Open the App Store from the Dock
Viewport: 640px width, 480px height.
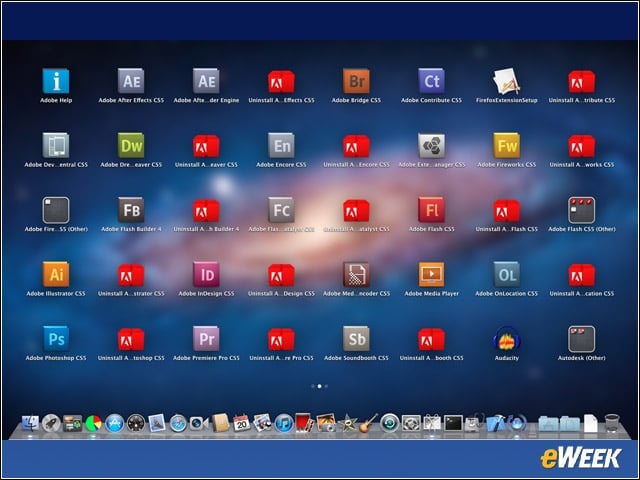[x=115, y=424]
